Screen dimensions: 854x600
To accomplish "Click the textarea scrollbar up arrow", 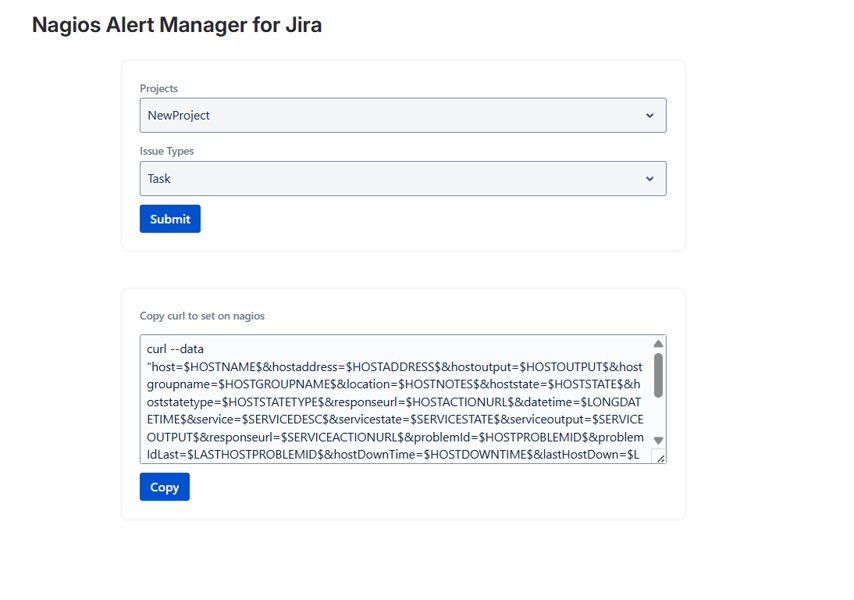I will pyautogui.click(x=658, y=344).
